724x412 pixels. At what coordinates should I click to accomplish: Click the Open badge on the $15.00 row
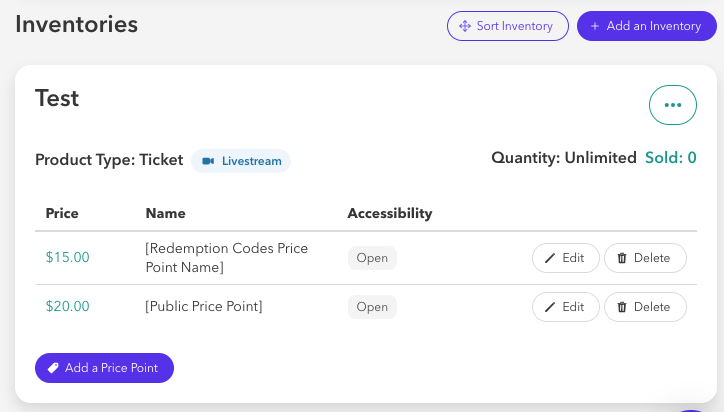tap(372, 258)
